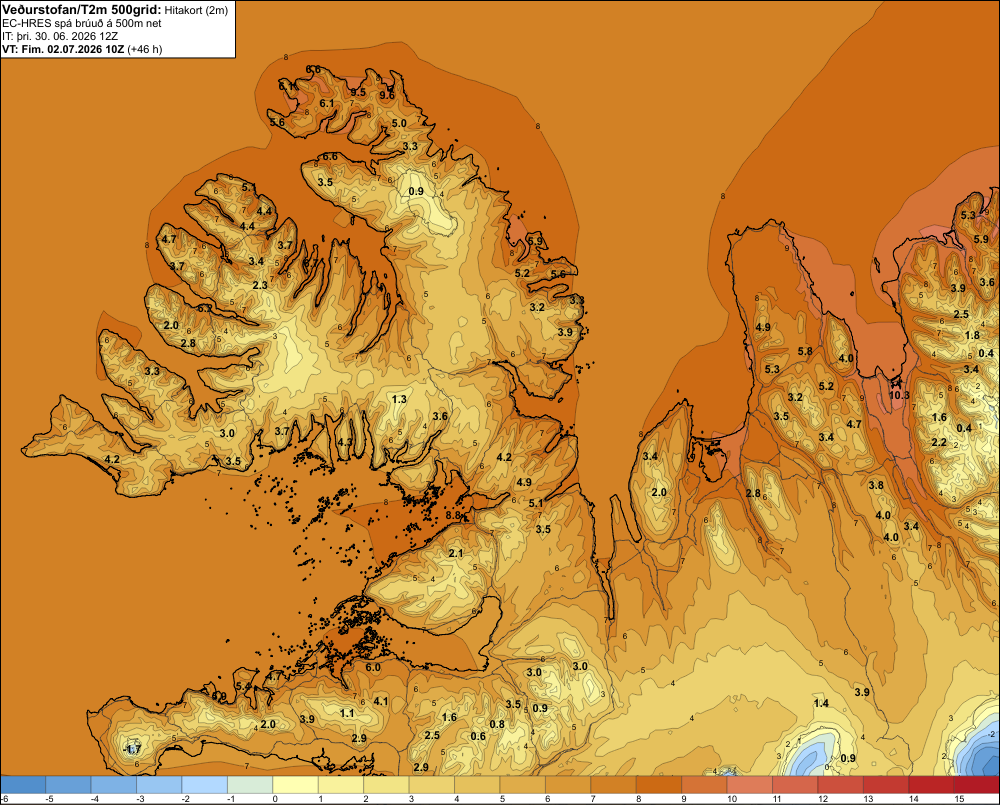The height and width of the screenshot is (805, 1000).
Task: Select the 9.6 temperature value
Action: coord(387,95)
